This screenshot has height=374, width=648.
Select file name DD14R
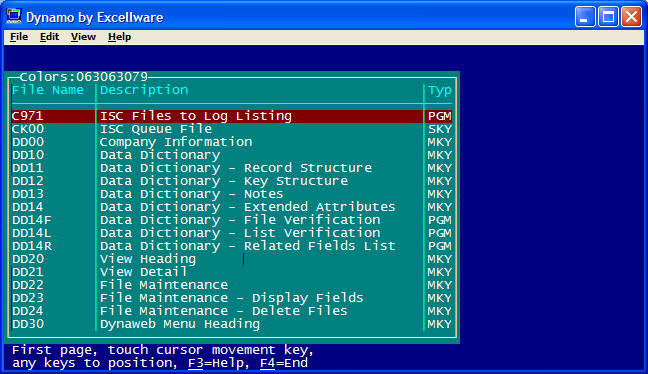(32, 246)
